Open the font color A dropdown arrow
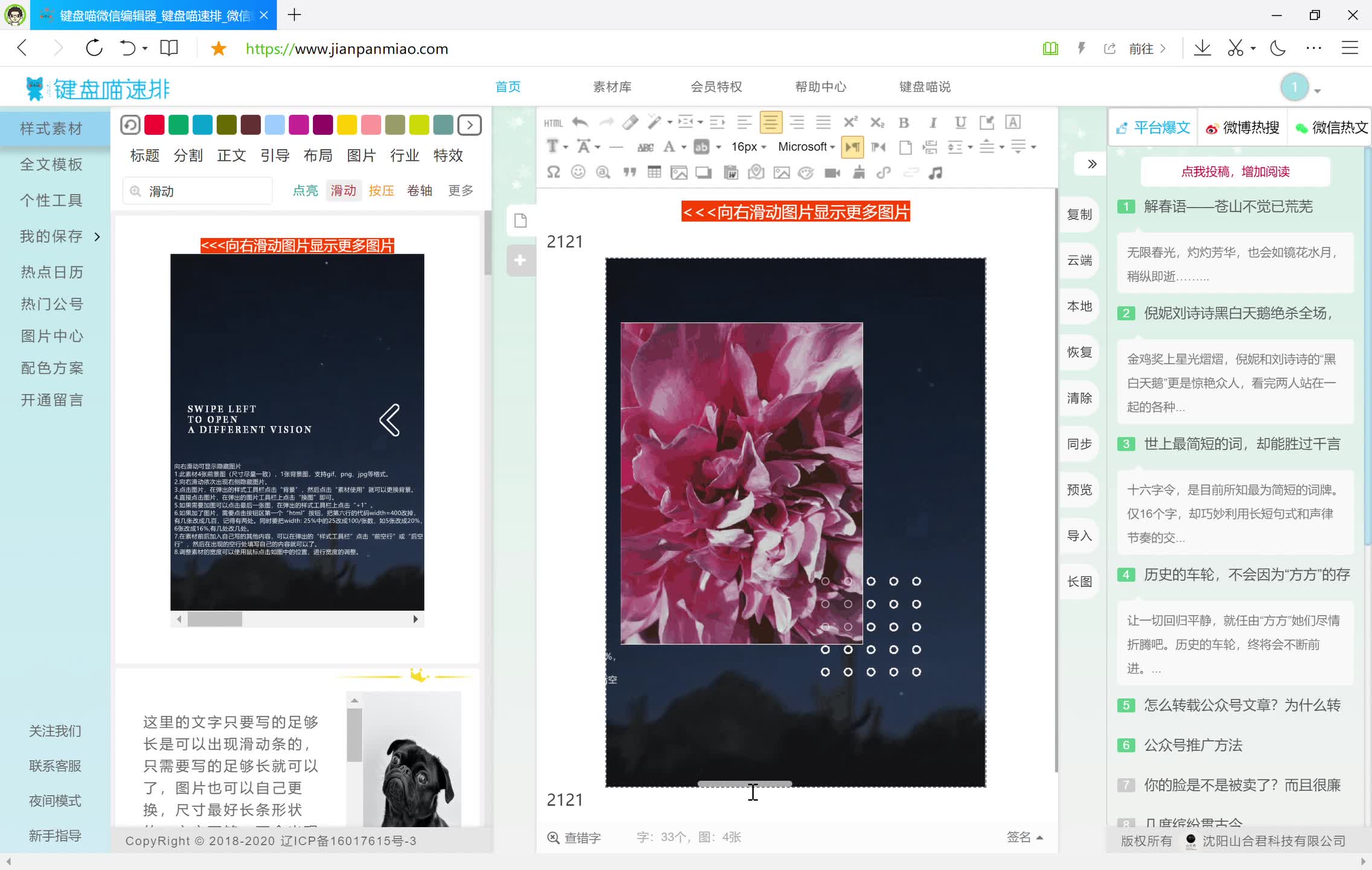The width and height of the screenshot is (1372, 870). 684,147
